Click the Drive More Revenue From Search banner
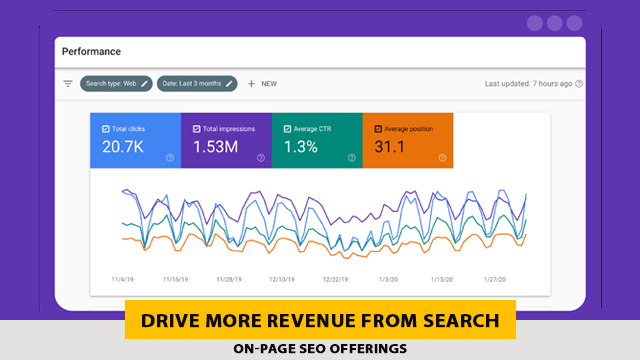The height and width of the screenshot is (360, 640). pos(320,320)
